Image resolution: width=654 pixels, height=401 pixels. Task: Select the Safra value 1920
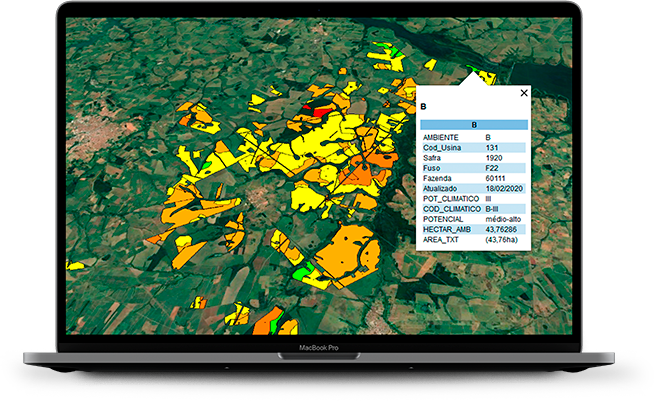[494, 158]
